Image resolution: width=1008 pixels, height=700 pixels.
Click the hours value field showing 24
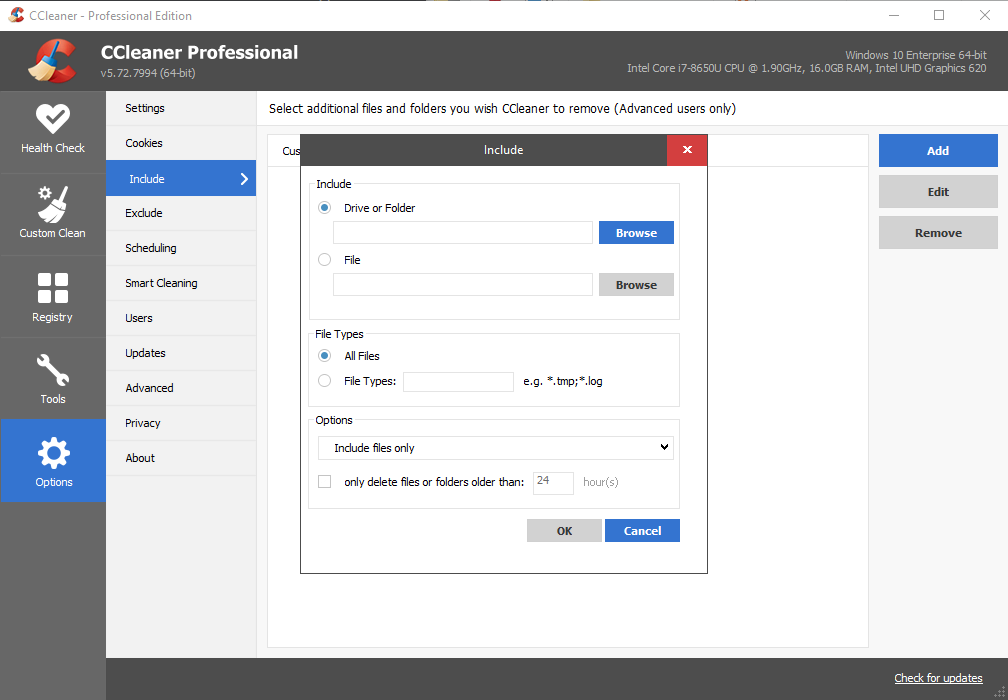554,483
